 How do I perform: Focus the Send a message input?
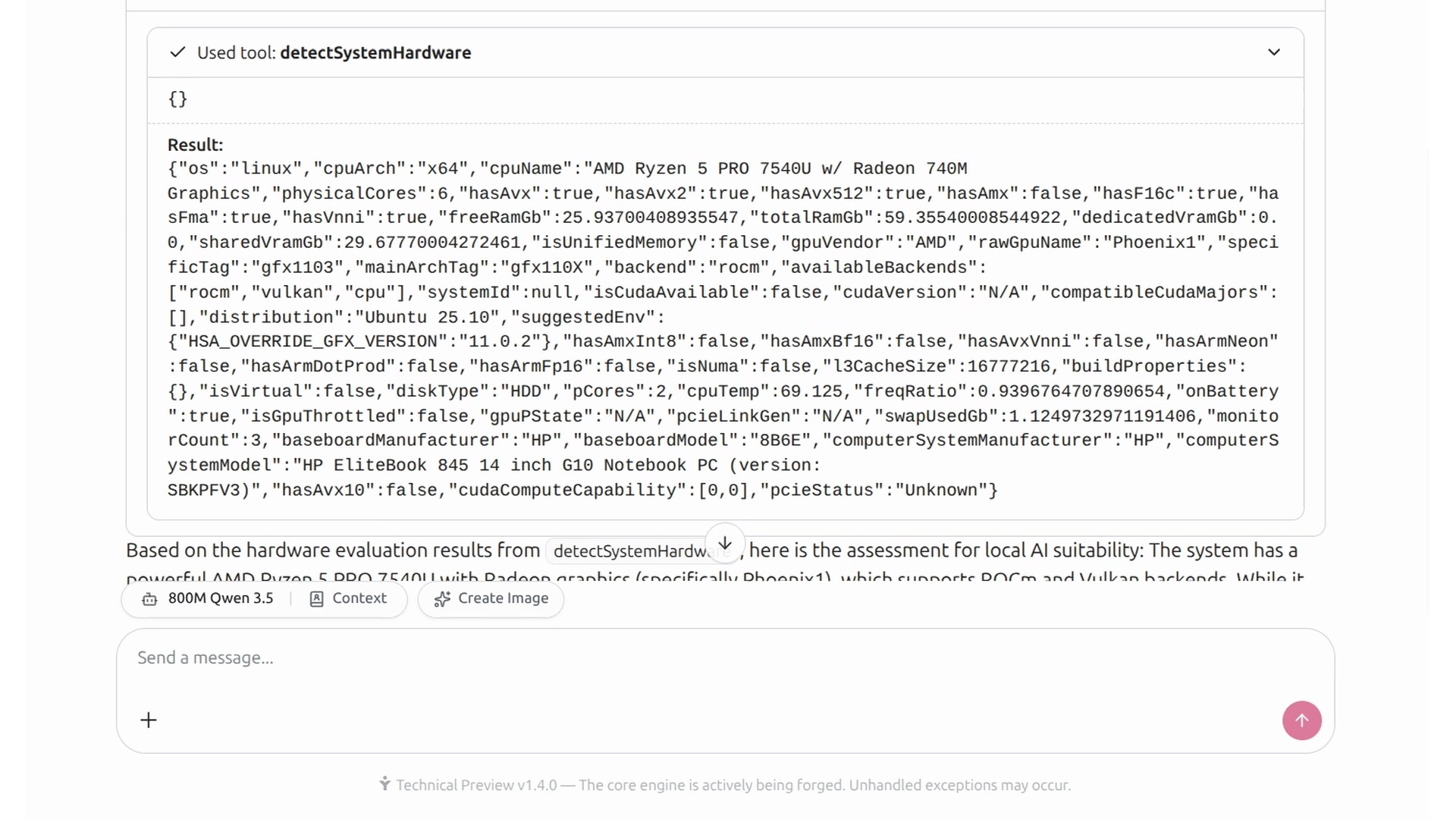click(725, 658)
